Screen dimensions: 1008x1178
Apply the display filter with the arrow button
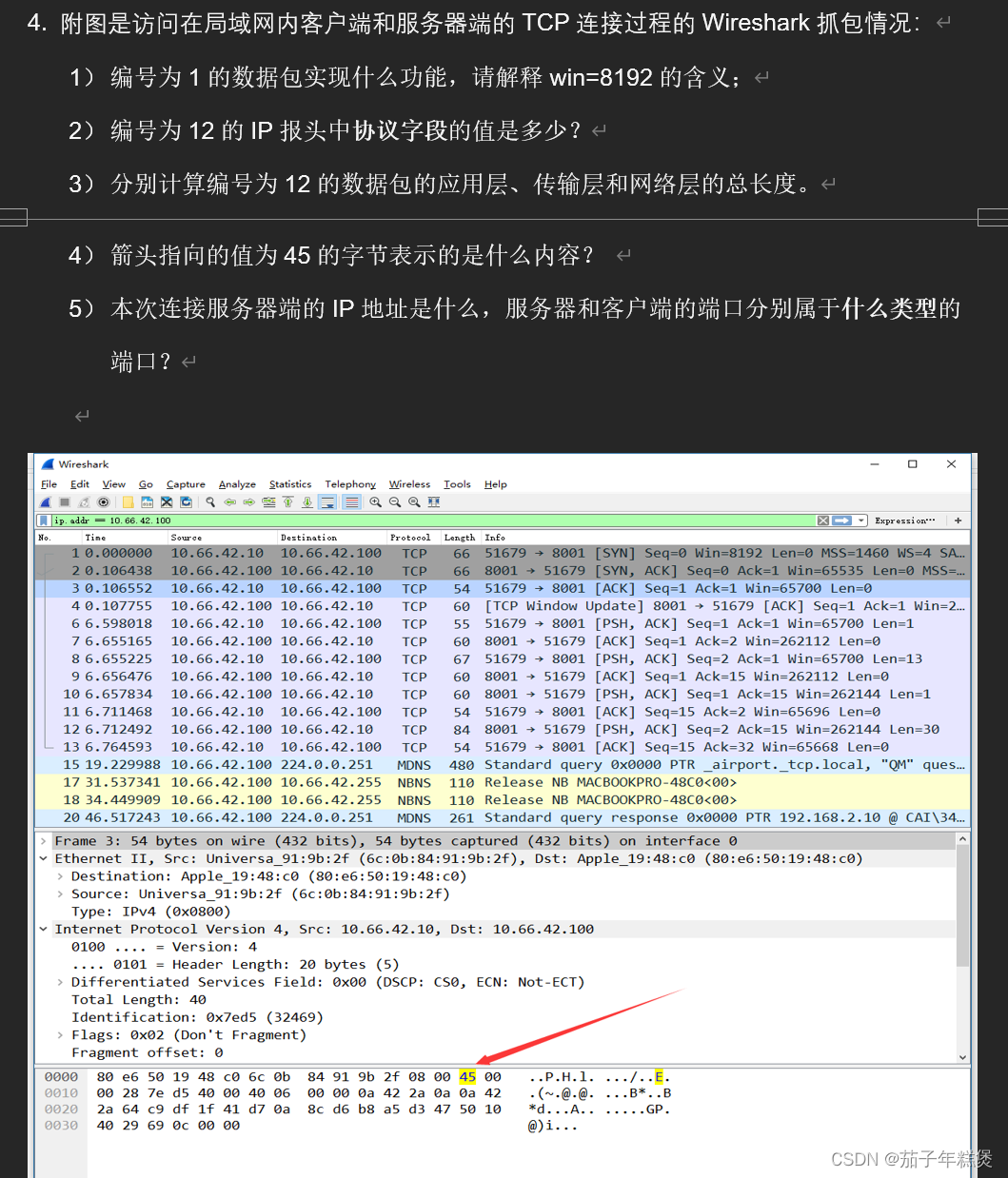(x=841, y=520)
